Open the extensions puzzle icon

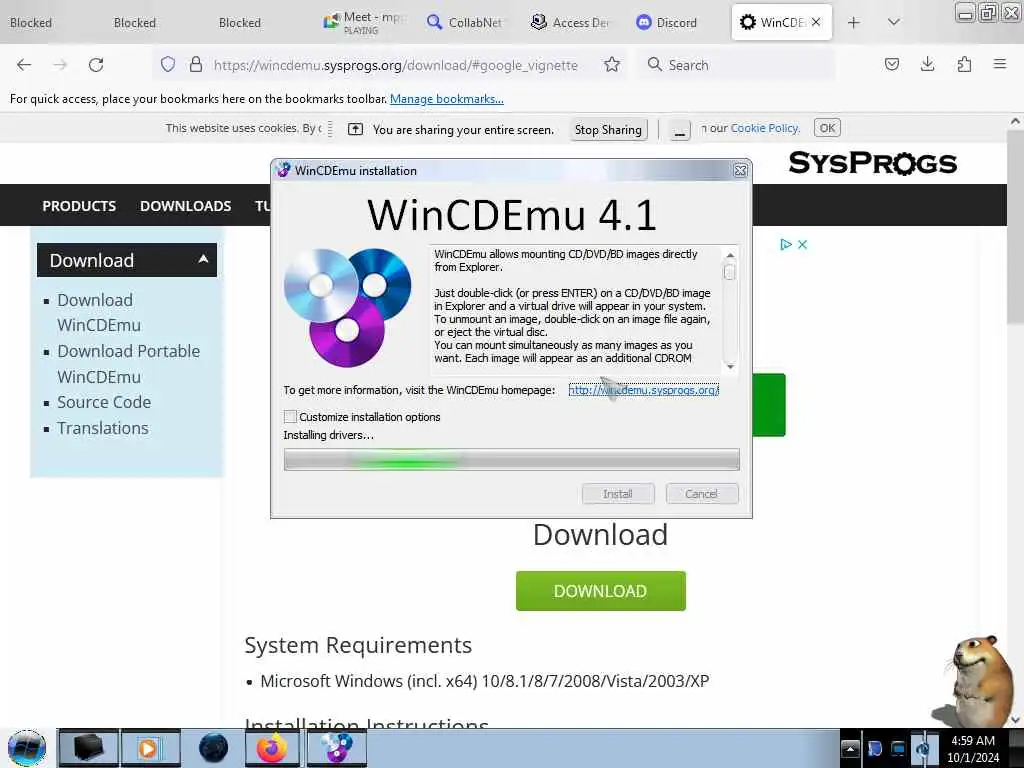point(964,64)
